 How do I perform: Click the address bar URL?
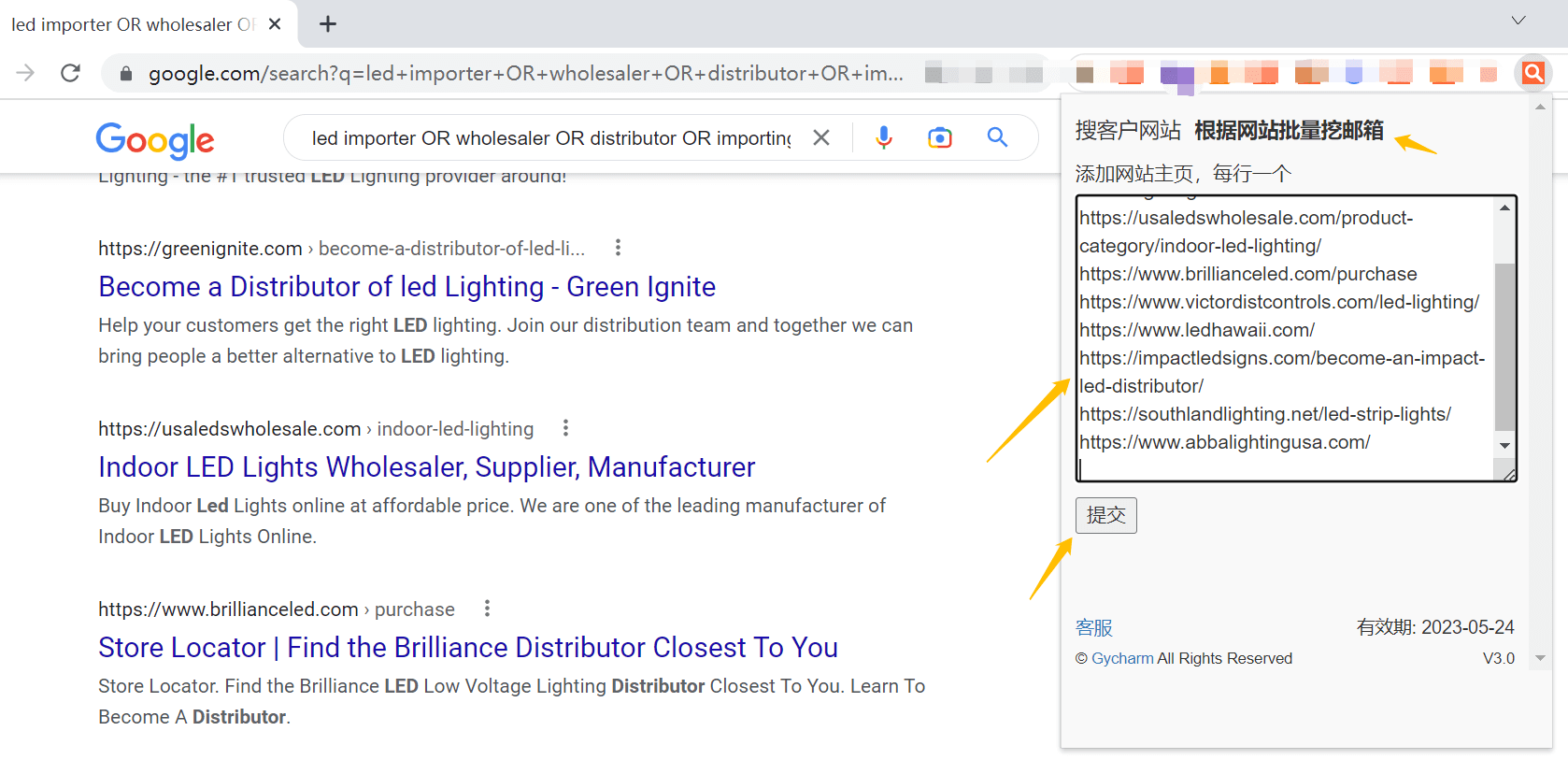point(526,73)
